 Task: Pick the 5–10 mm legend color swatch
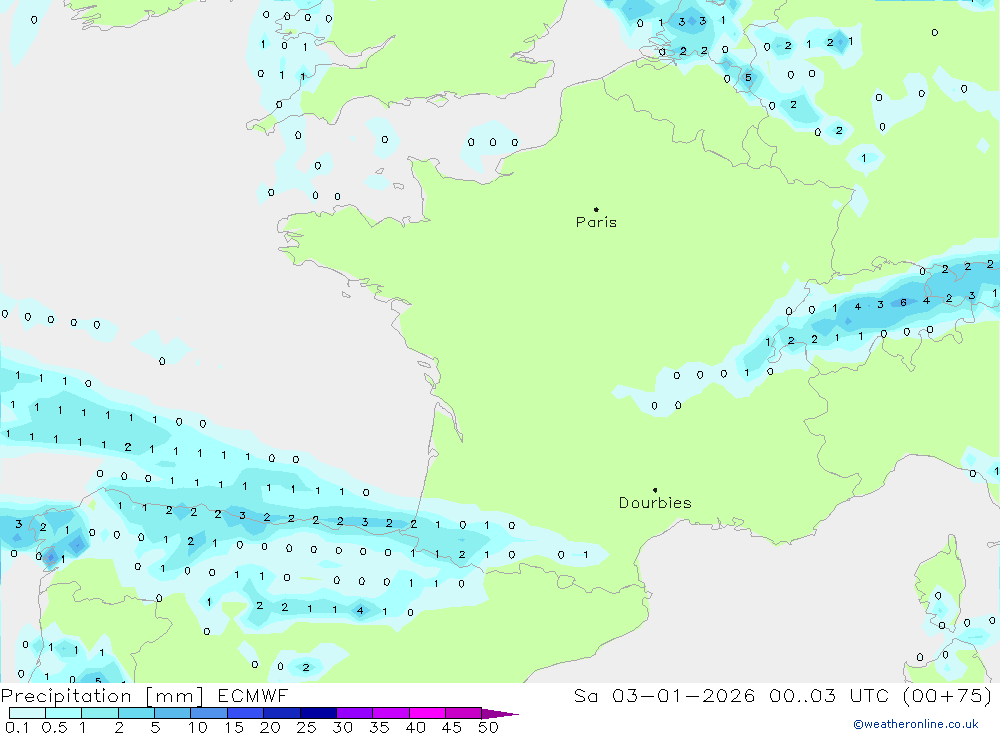[x=173, y=713]
